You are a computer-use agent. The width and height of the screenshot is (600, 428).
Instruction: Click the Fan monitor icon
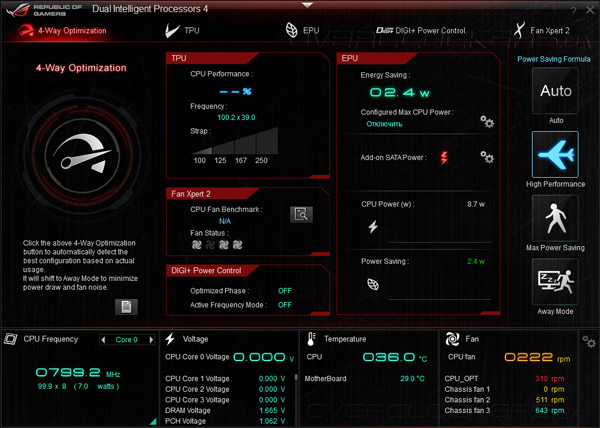point(452,339)
